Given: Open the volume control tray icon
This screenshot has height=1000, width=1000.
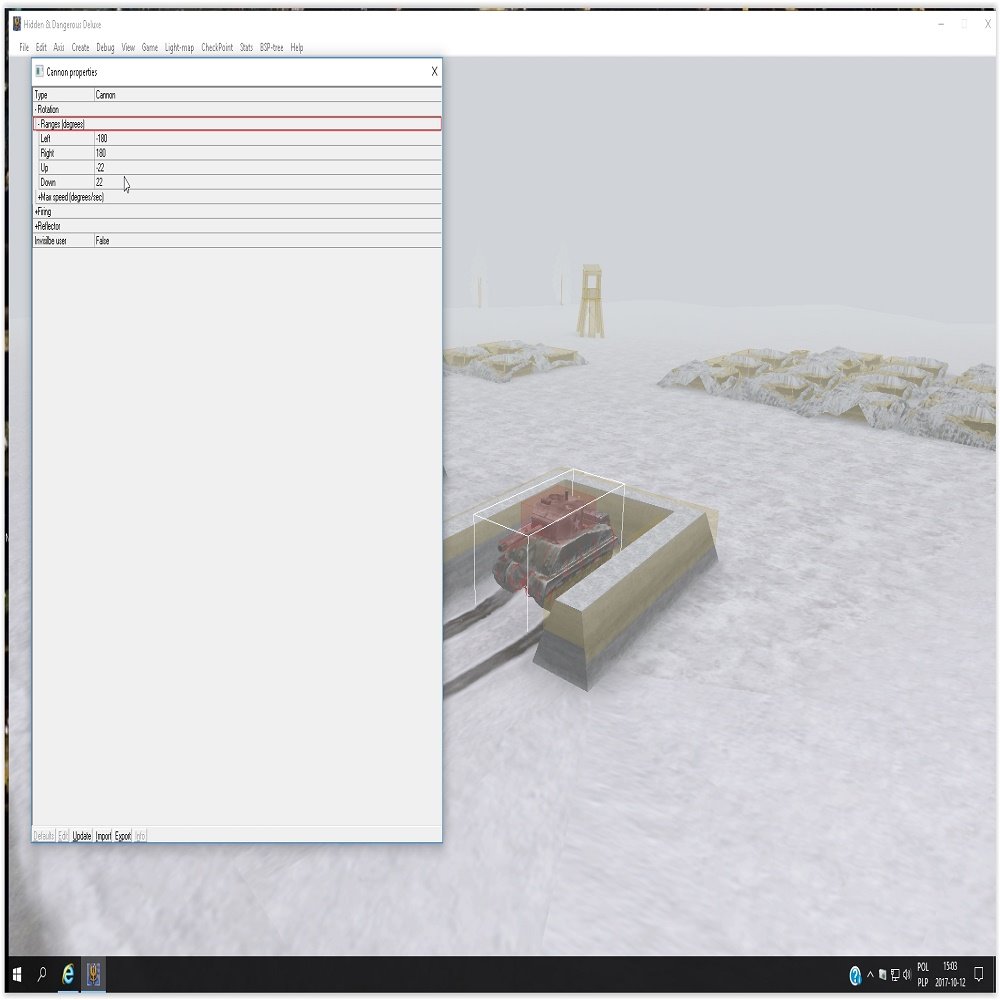Looking at the screenshot, I should pyautogui.click(x=907, y=974).
